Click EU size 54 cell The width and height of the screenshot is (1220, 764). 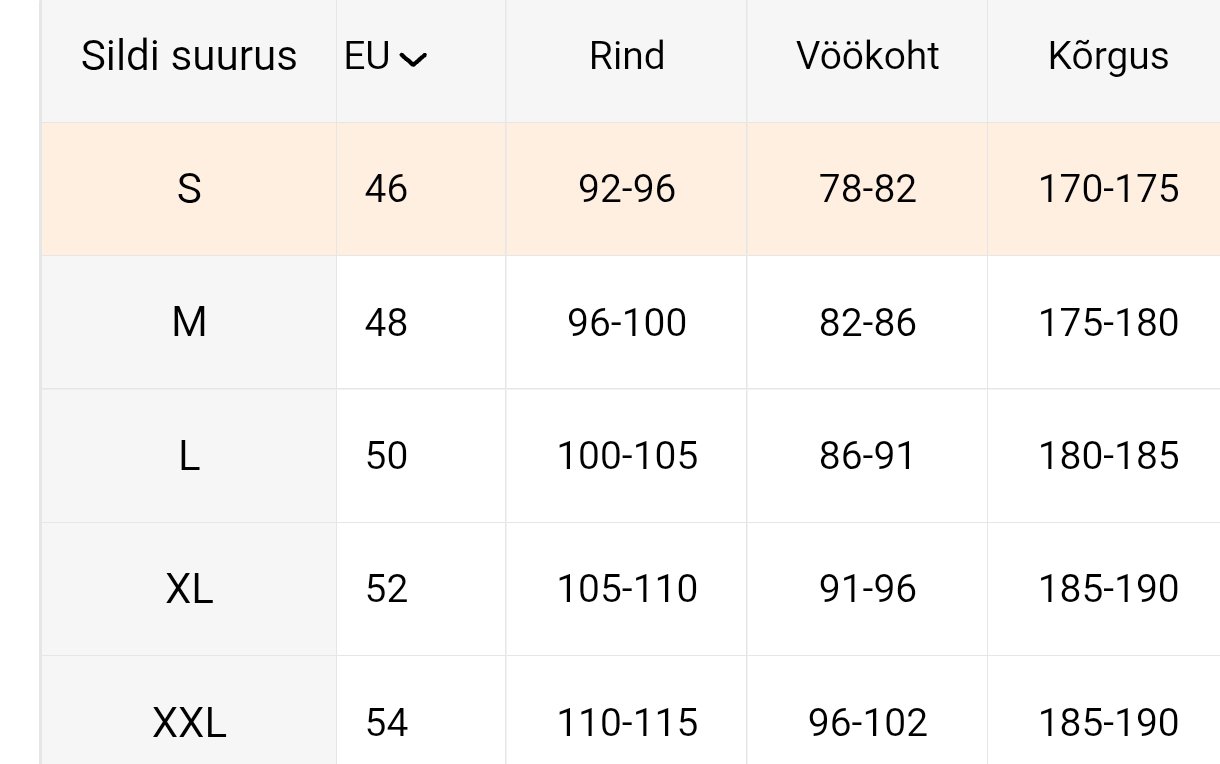click(x=386, y=722)
